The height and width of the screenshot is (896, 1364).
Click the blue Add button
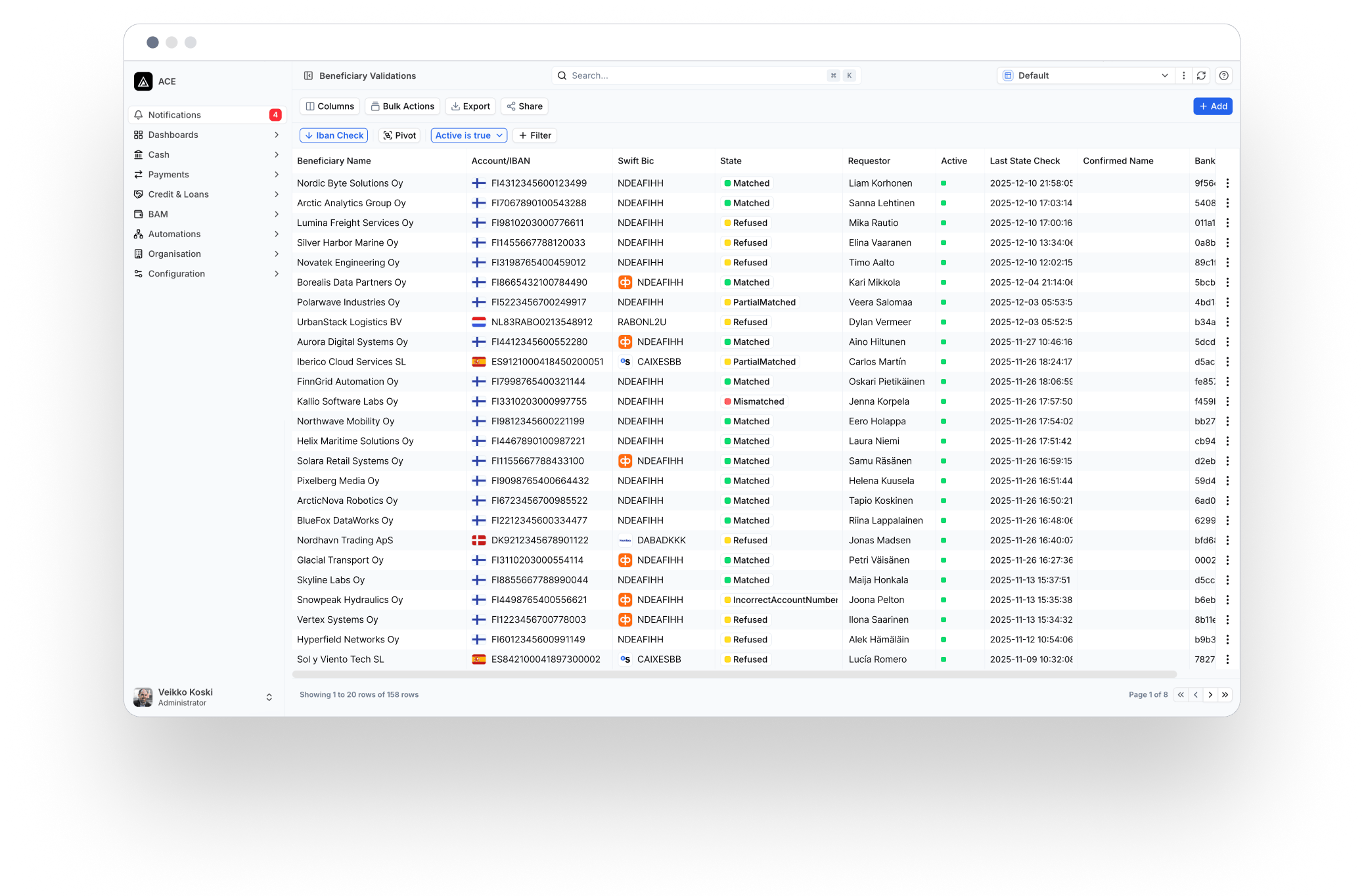pyautogui.click(x=1212, y=106)
